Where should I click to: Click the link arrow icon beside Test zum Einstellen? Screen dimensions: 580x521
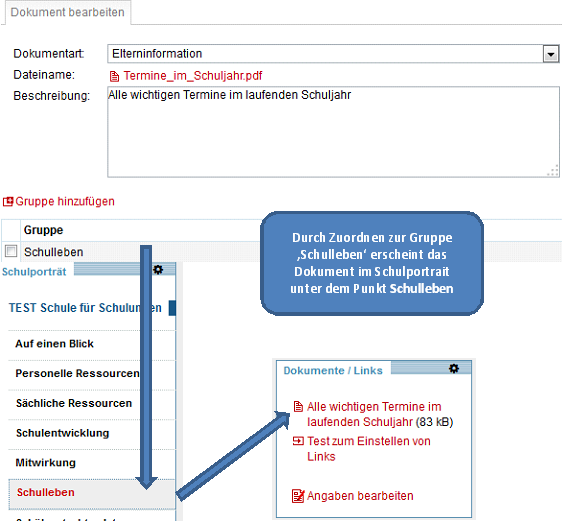(x=298, y=441)
